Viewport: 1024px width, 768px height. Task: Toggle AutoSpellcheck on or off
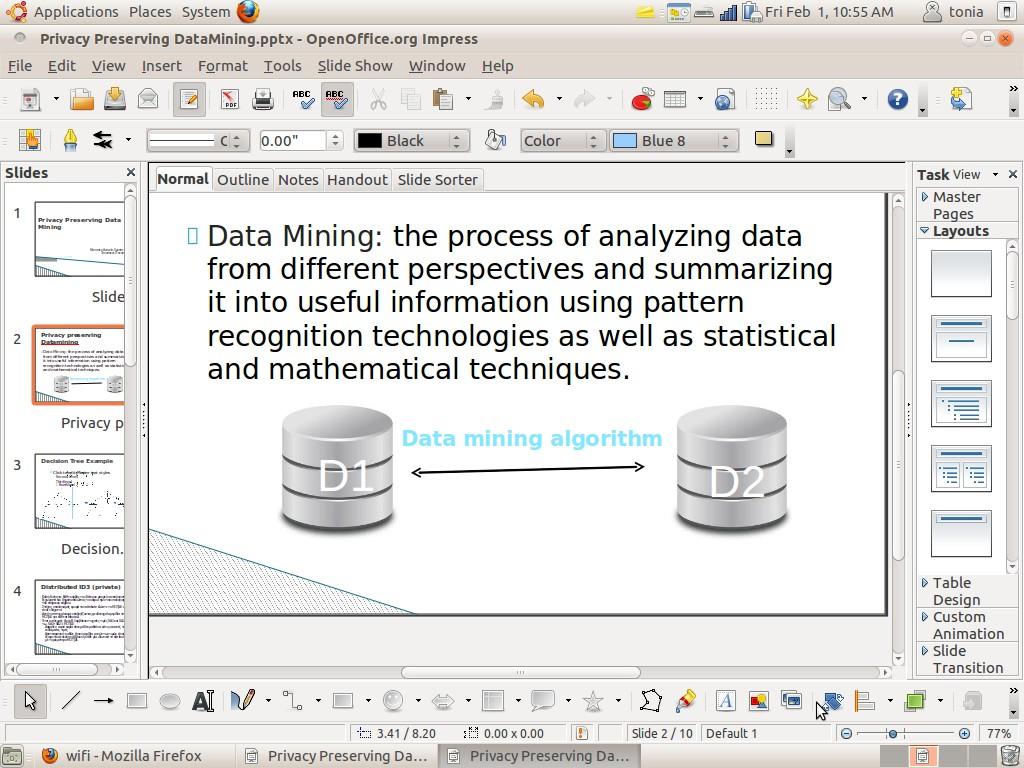tap(337, 99)
